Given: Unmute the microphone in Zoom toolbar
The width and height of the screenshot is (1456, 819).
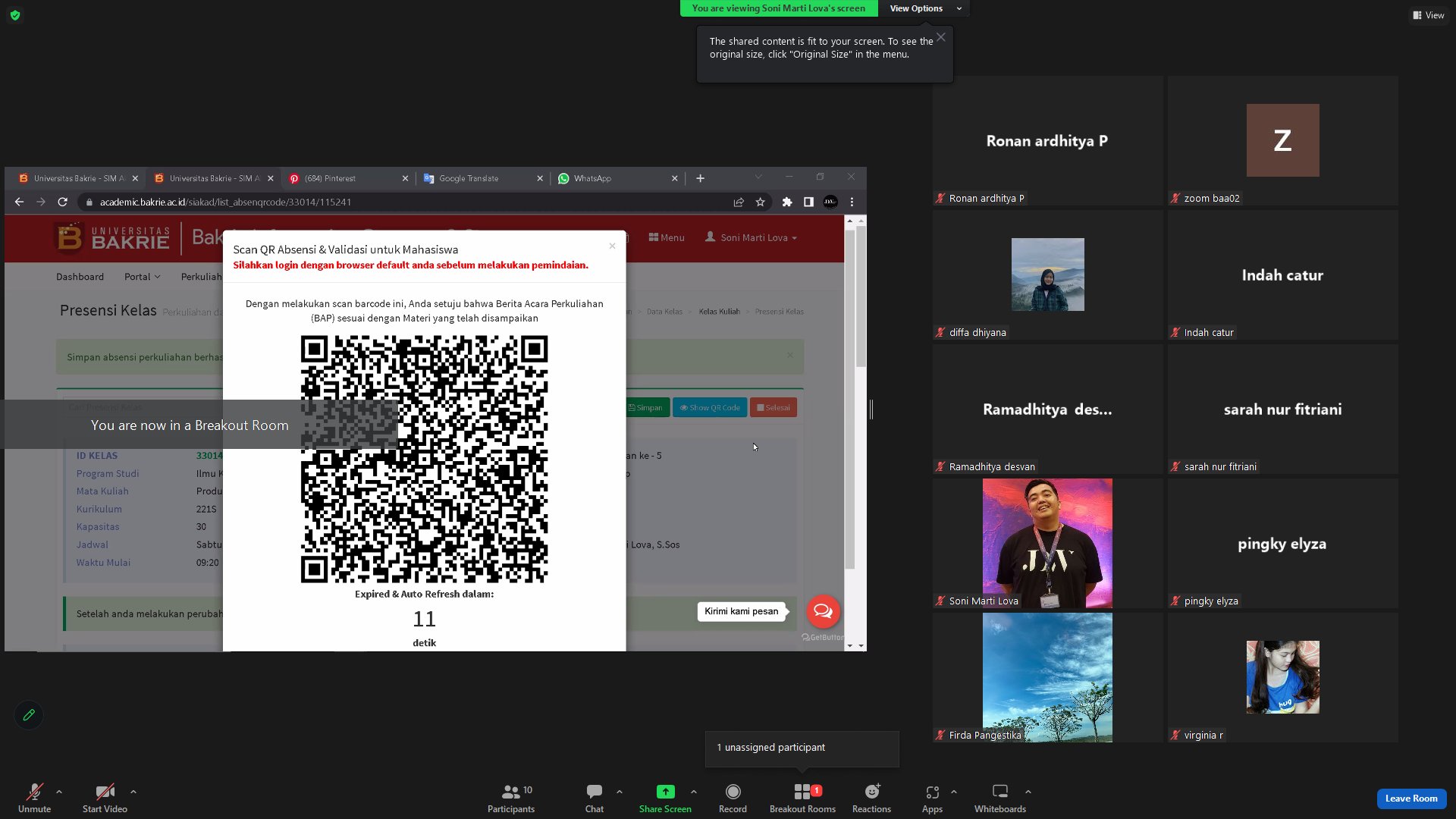Looking at the screenshot, I should click(x=34, y=798).
